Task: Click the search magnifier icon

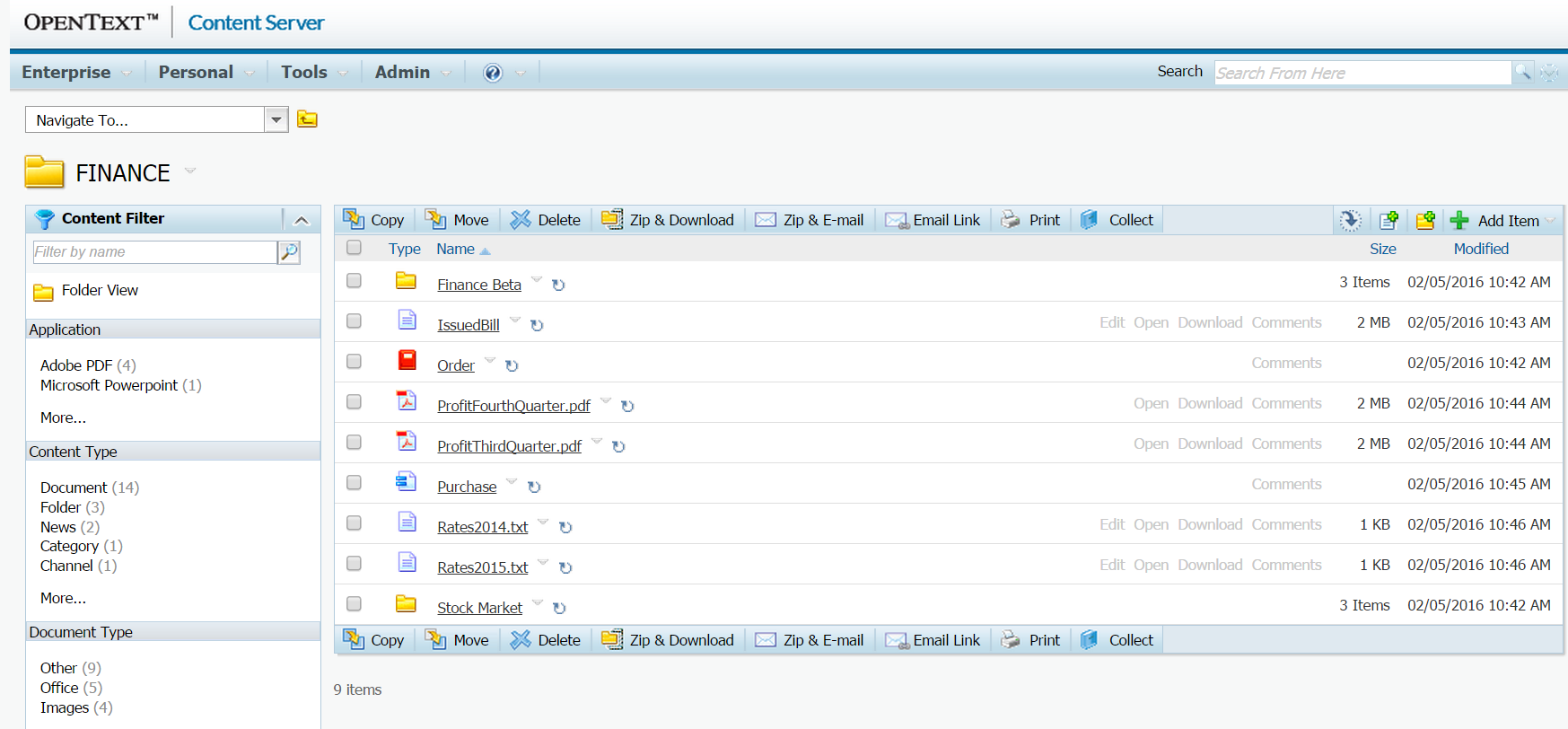Action: pos(1522,73)
